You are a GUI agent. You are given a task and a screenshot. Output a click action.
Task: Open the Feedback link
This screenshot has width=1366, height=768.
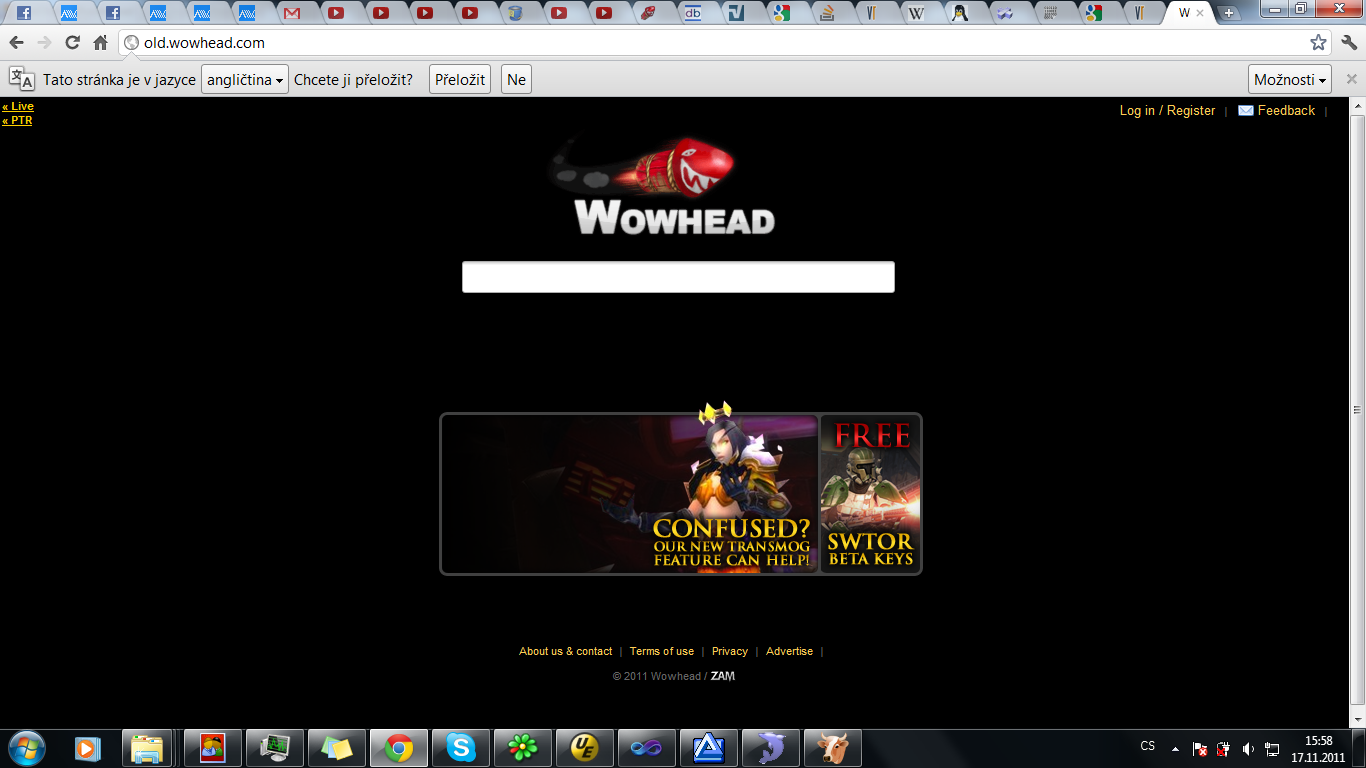[1277, 111]
